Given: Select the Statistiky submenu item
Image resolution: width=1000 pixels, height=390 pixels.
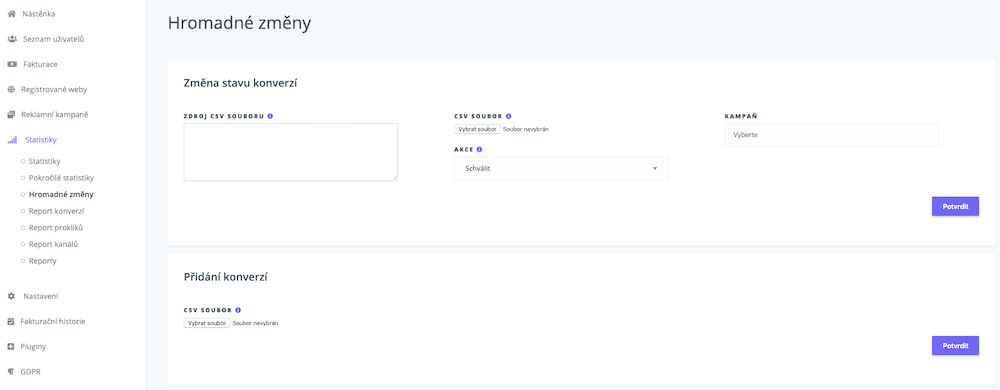Looking at the screenshot, I should click(45, 161).
